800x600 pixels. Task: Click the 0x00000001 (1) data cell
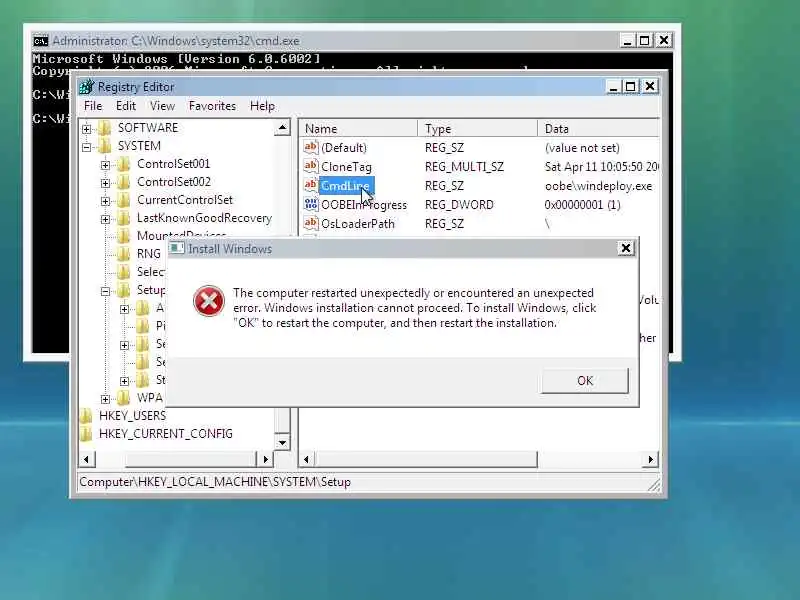582,205
